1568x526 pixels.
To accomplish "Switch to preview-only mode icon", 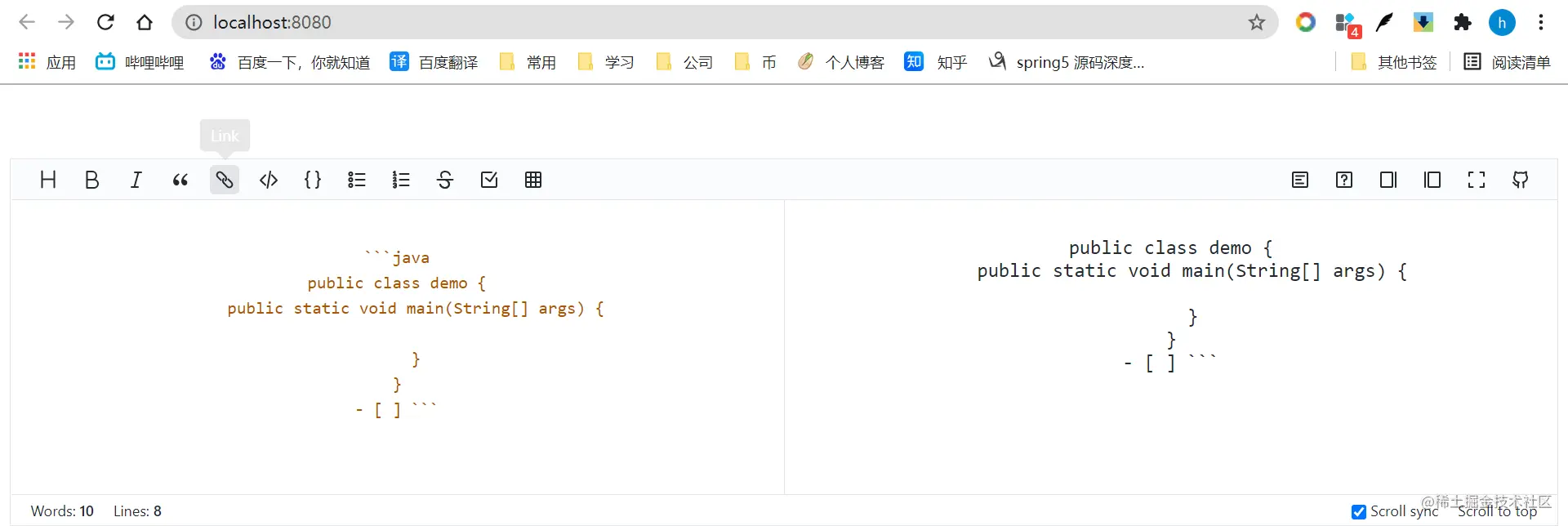I will pyautogui.click(x=1432, y=180).
